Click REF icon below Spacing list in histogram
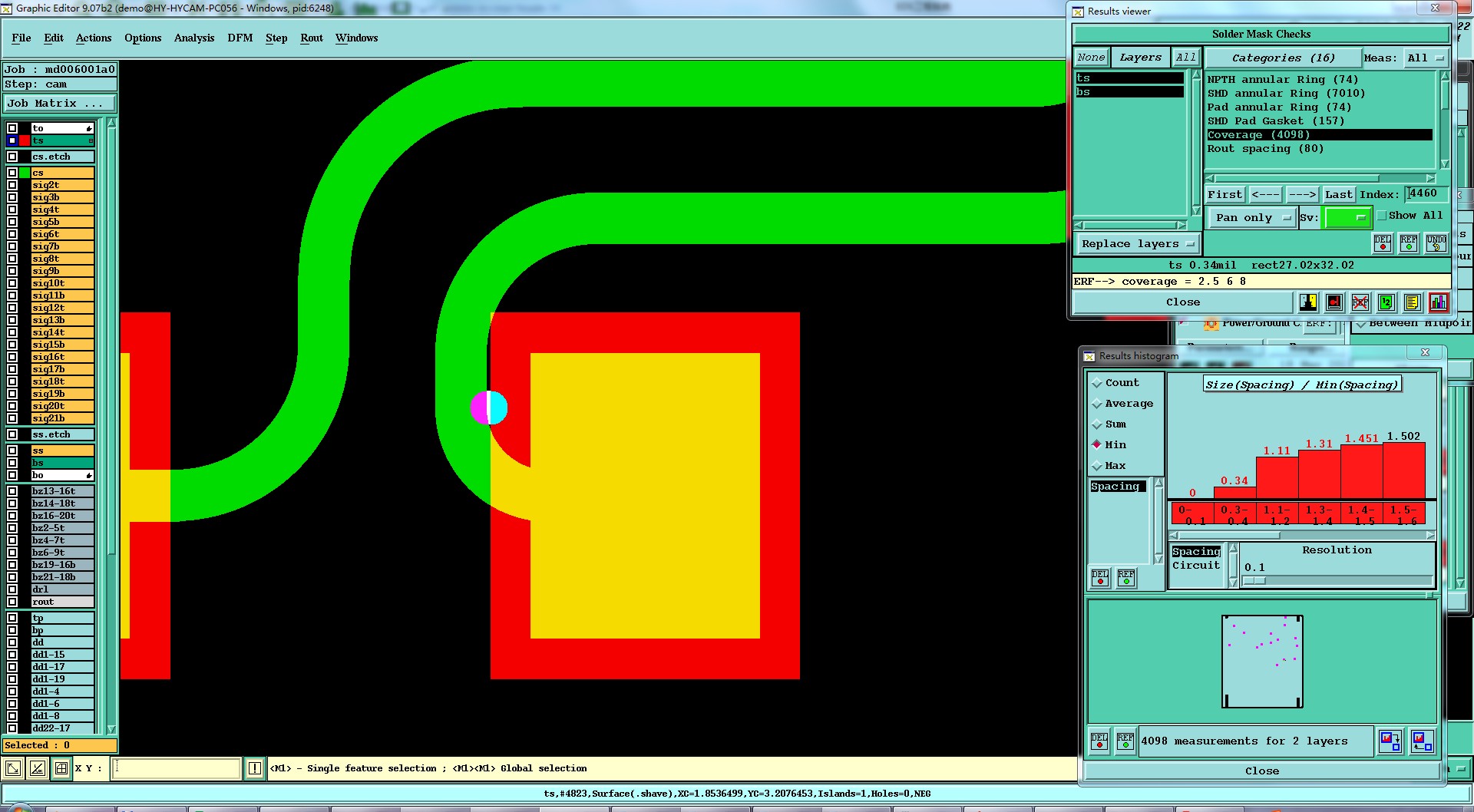Image resolution: width=1474 pixels, height=812 pixels. [x=1126, y=577]
